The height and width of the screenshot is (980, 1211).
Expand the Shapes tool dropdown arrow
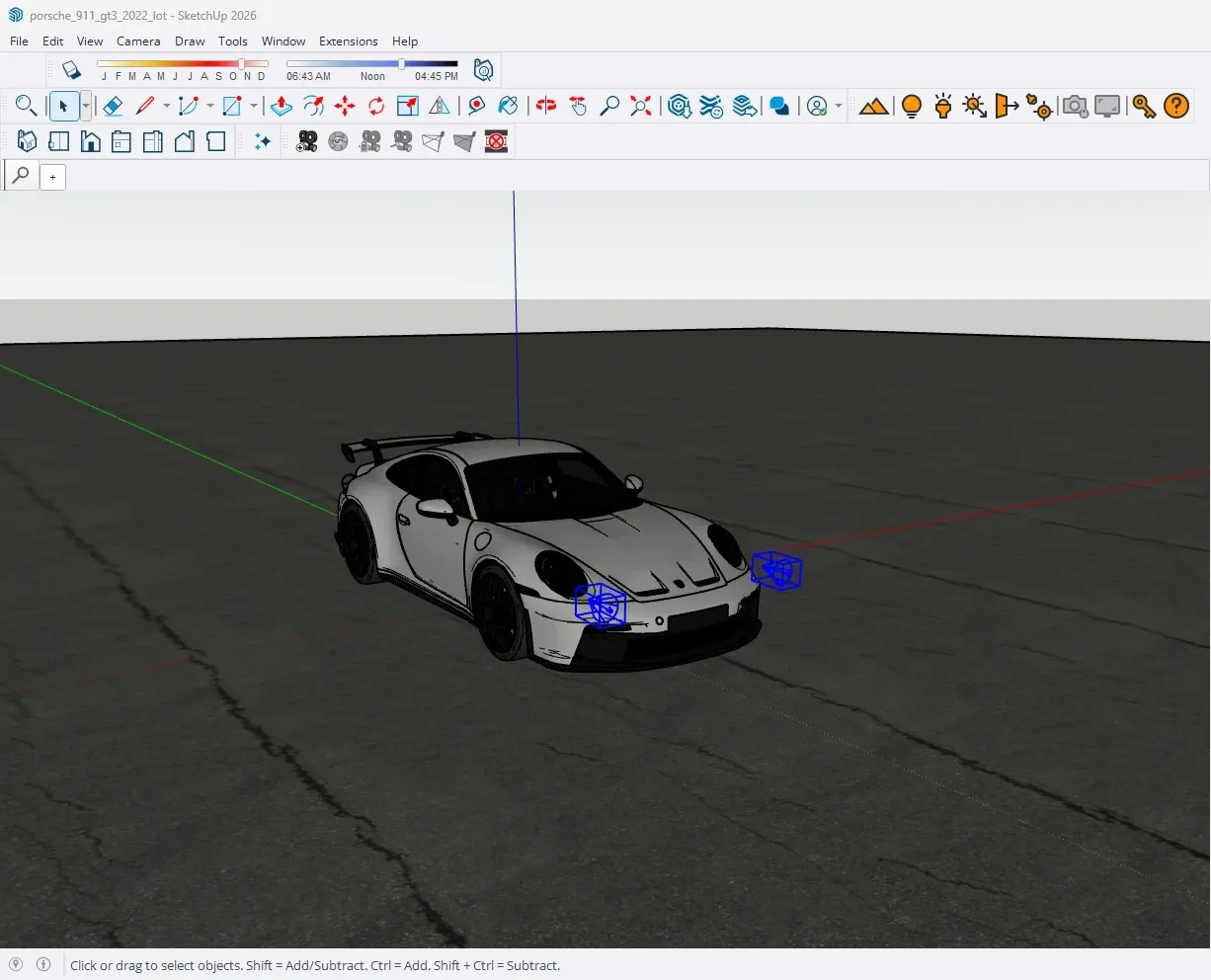click(x=254, y=106)
